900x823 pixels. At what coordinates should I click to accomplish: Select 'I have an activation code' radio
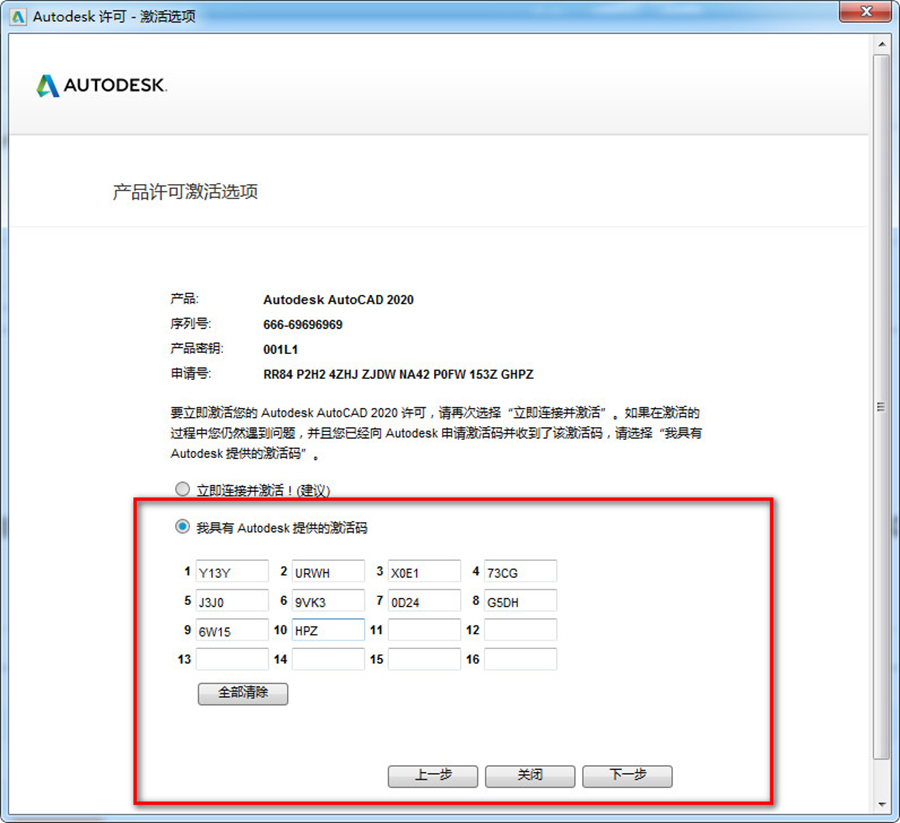coord(182,526)
